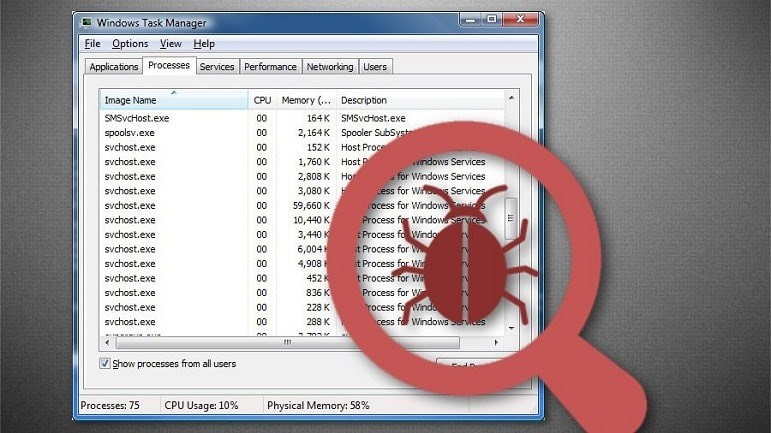
Task: Select svchost.exe row using 836 K
Action: point(302,292)
